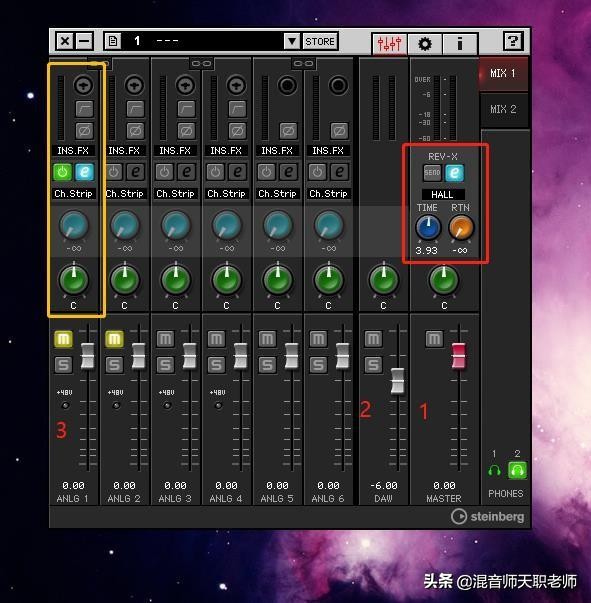The image size is (591, 603).
Task: Click the ANLG 1 pan knob
Action: [73, 280]
